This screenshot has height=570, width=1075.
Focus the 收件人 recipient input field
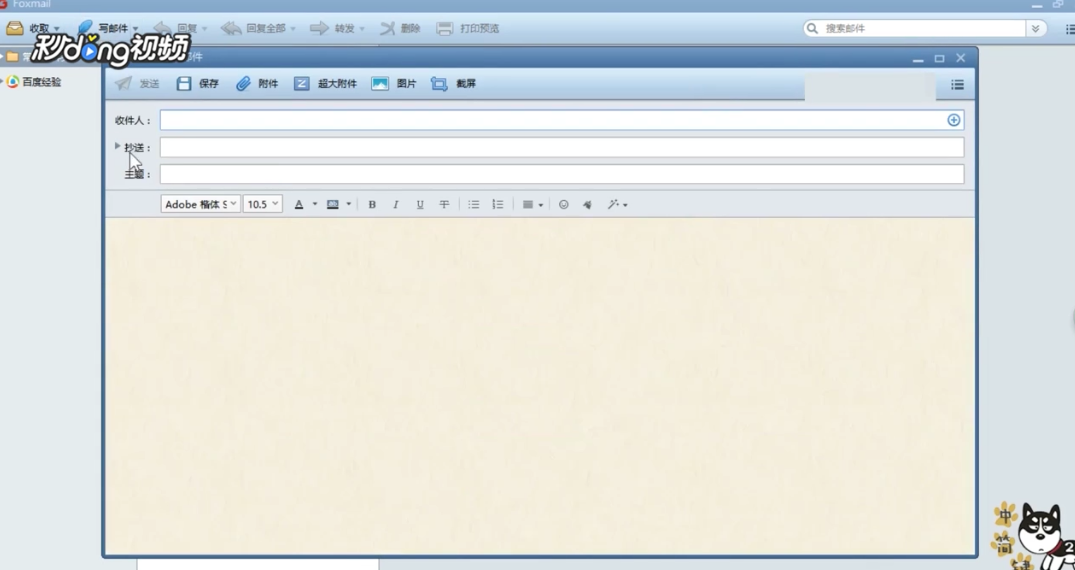click(x=561, y=120)
